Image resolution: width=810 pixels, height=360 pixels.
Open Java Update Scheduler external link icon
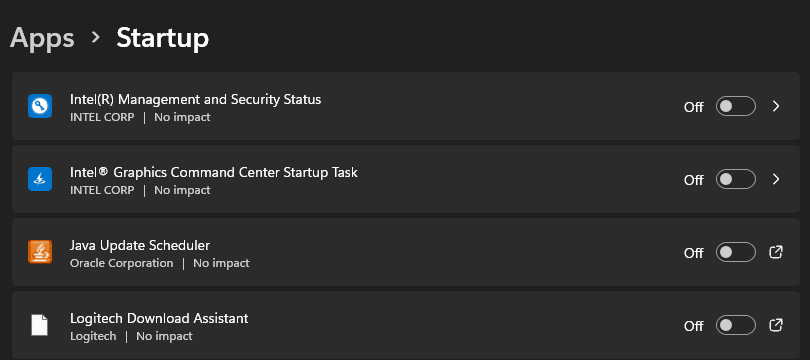[776, 252]
